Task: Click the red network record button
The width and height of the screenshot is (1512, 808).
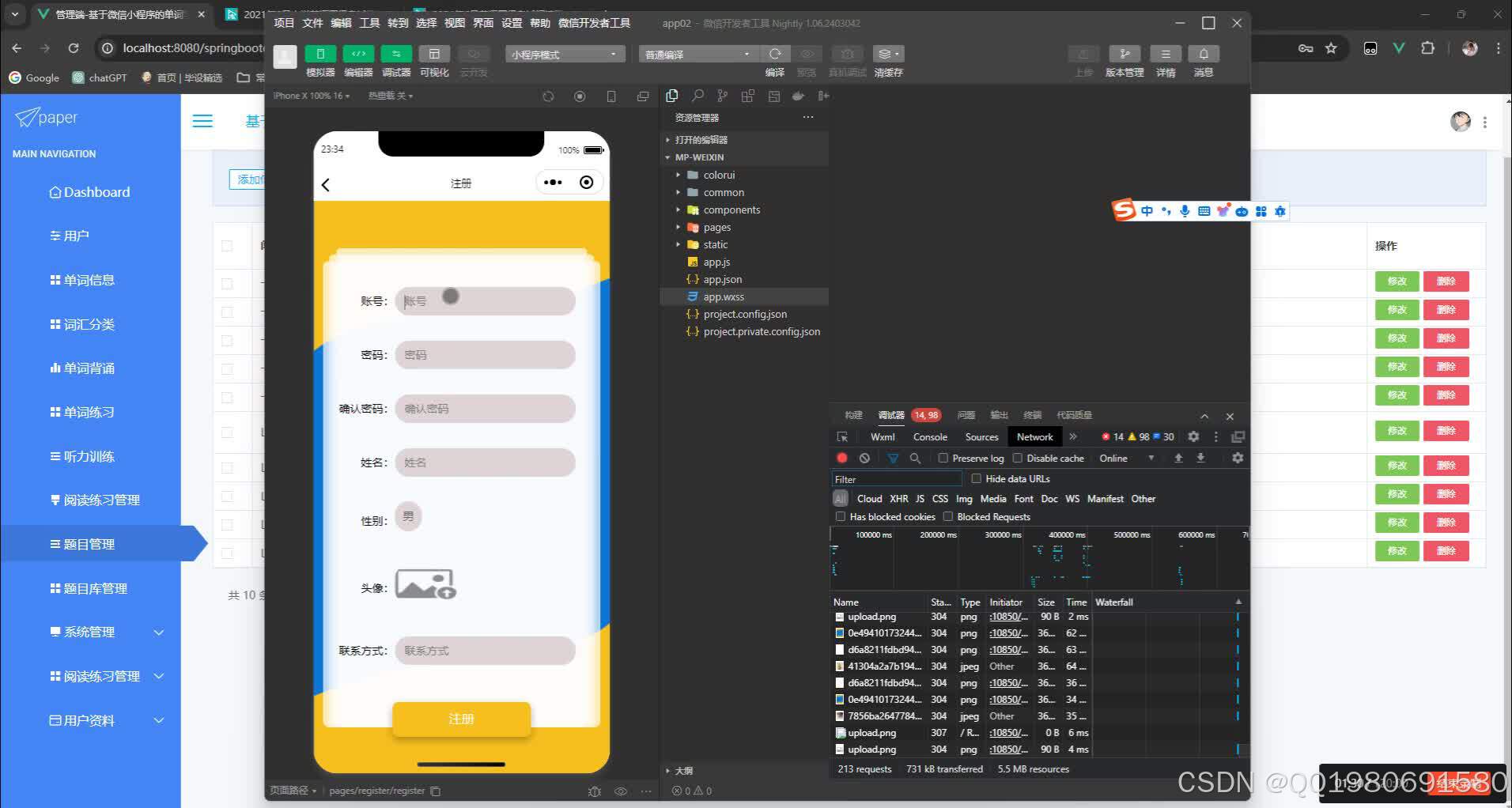Action: tap(842, 458)
